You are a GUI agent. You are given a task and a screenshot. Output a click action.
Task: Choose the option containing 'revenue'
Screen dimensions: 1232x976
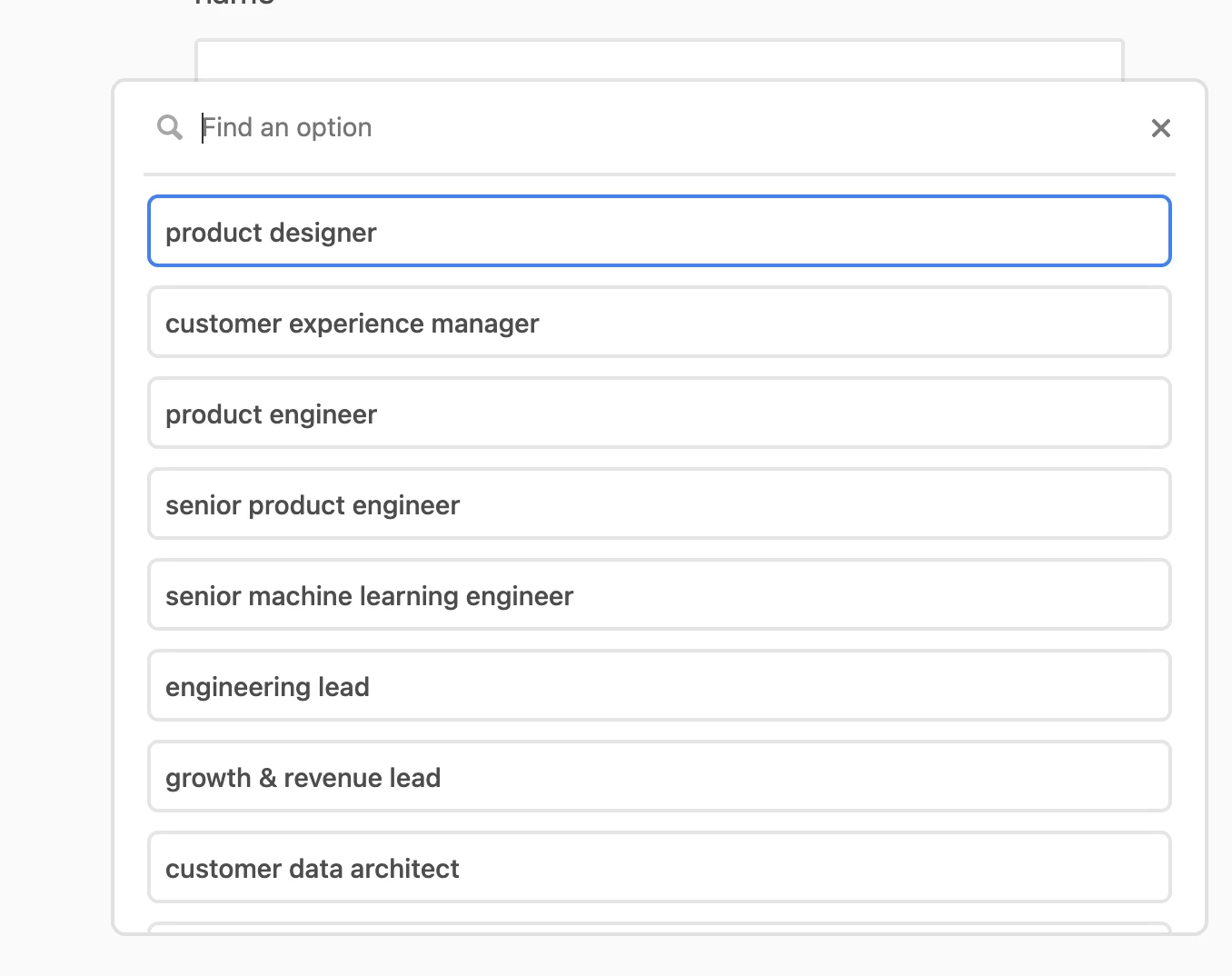(x=660, y=776)
